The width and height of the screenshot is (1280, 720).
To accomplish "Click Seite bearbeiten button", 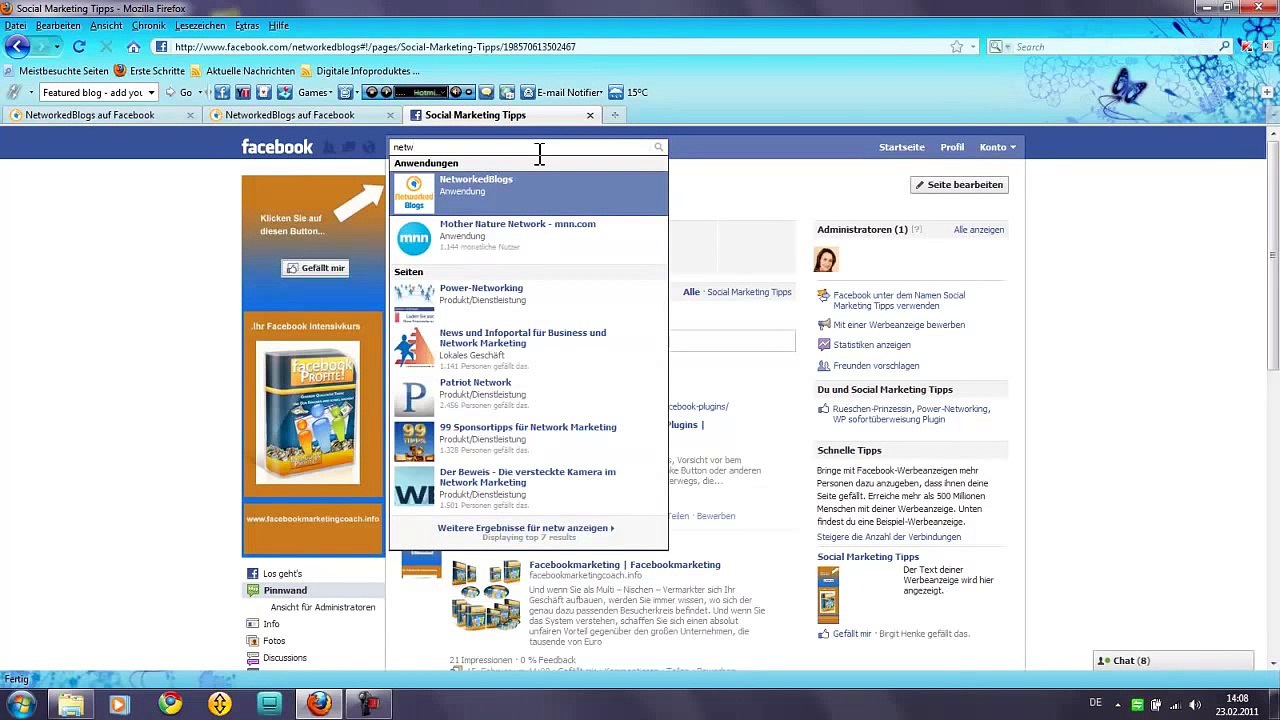I will coord(958,185).
